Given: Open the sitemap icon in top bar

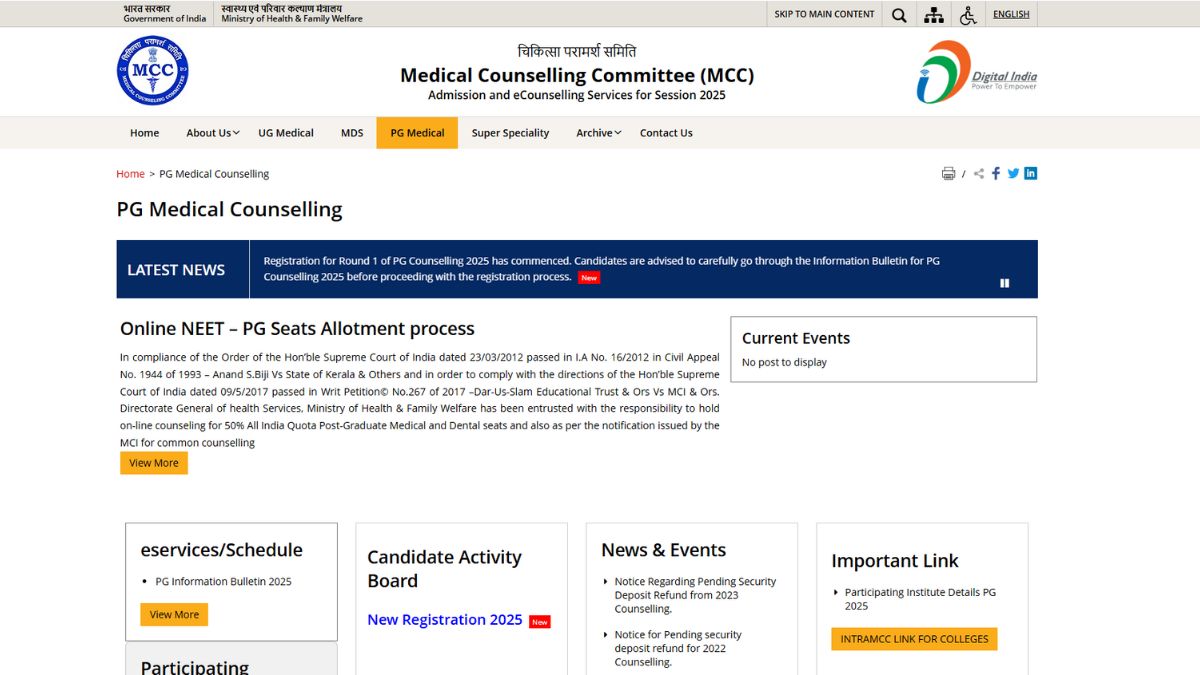Looking at the screenshot, I should coord(933,15).
